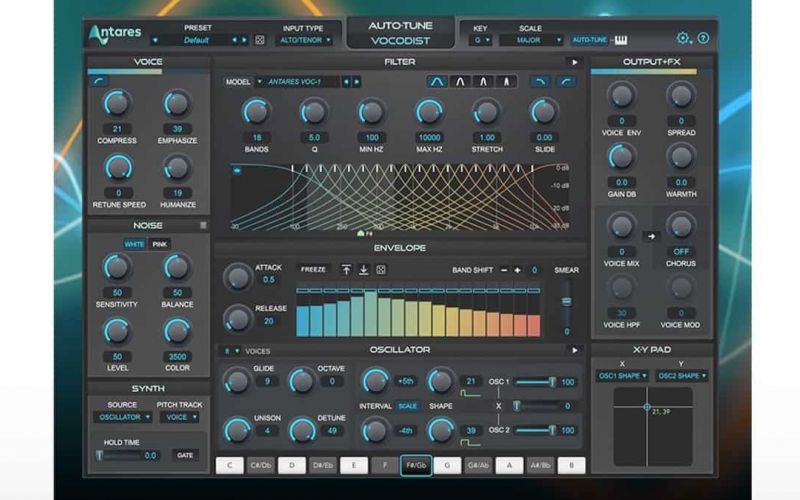
Task: Click the Freeze button in Envelope
Action: [x=314, y=270]
